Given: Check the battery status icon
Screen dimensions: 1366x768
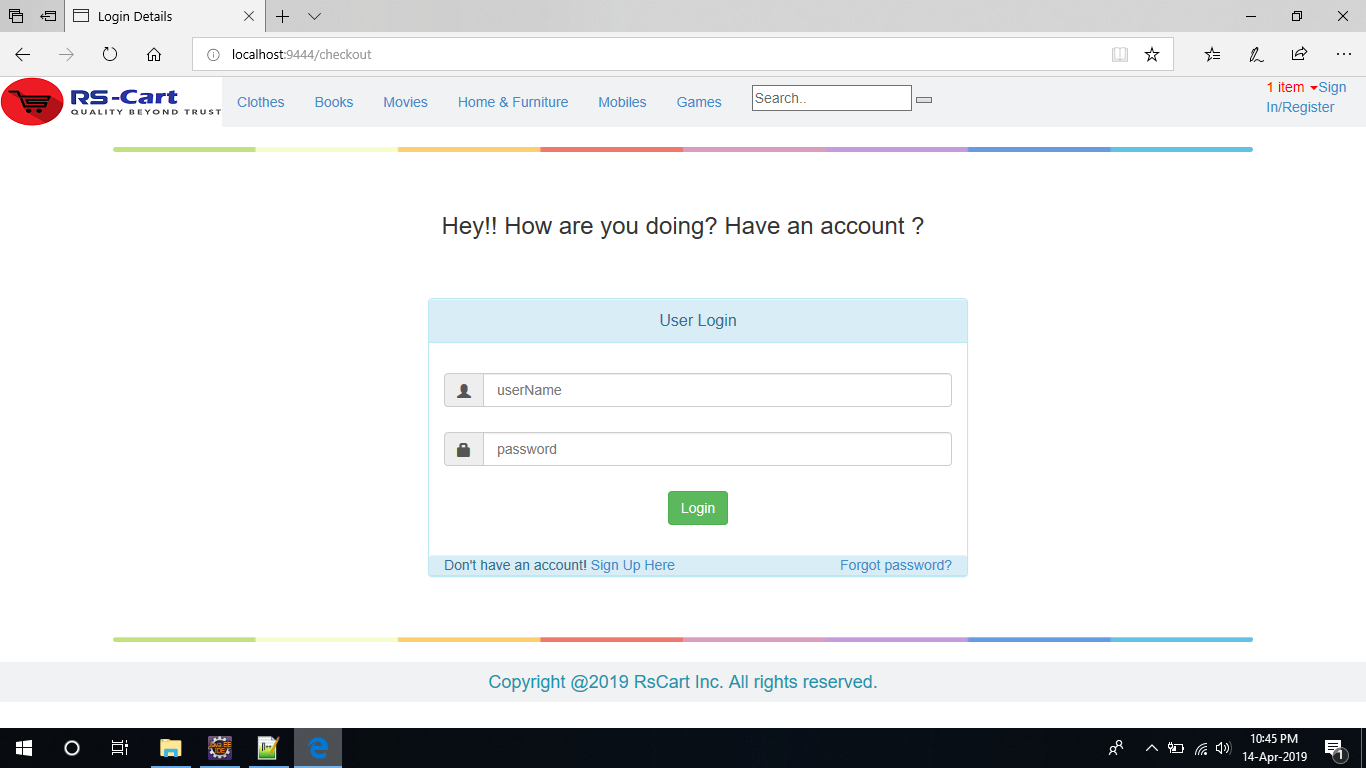Looking at the screenshot, I should 1176,748.
